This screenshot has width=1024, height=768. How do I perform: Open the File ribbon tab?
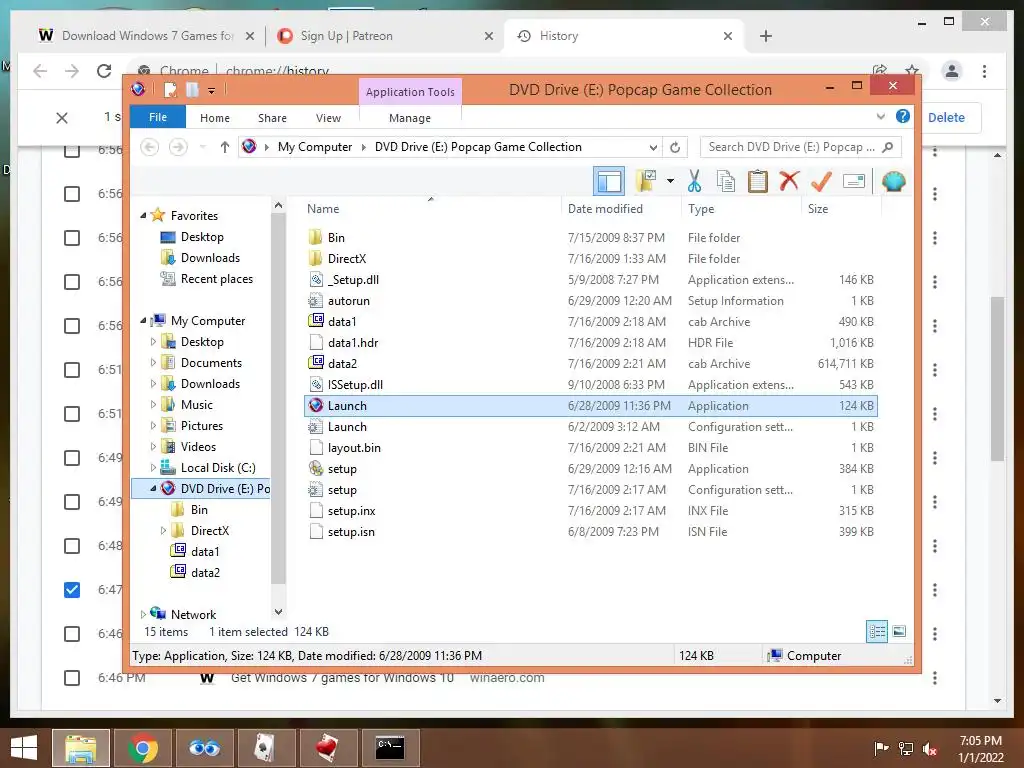coord(158,117)
